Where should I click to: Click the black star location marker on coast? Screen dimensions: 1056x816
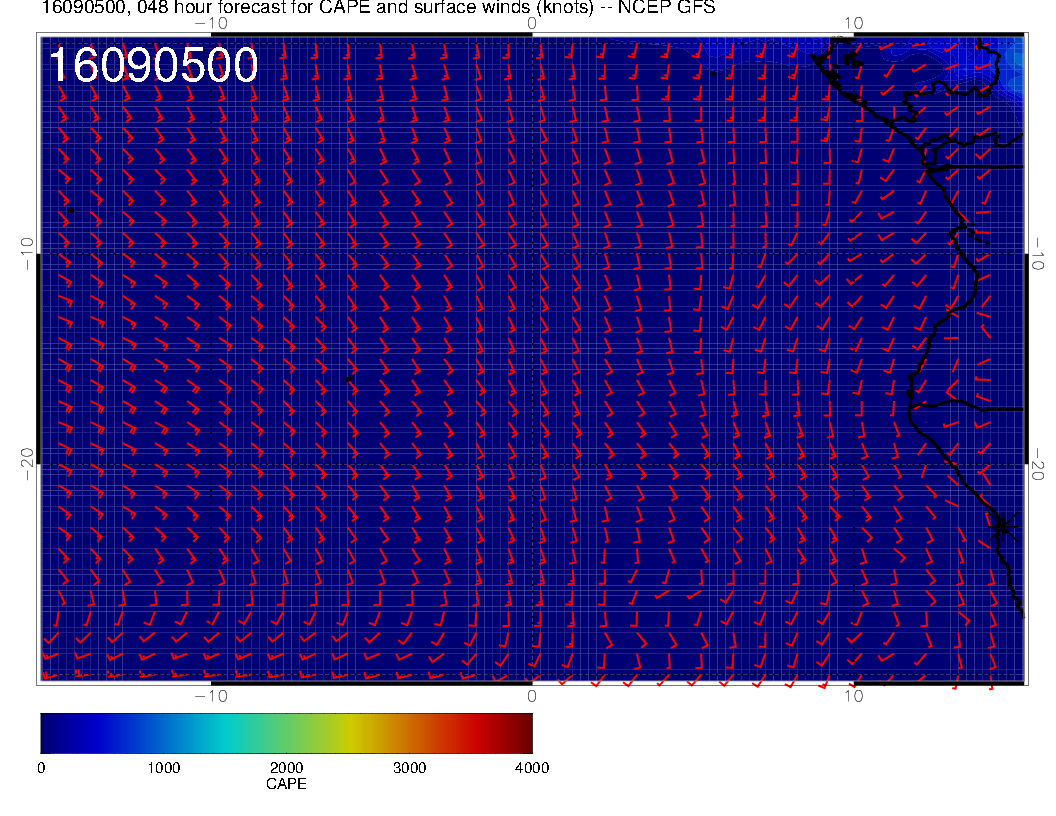click(1001, 526)
